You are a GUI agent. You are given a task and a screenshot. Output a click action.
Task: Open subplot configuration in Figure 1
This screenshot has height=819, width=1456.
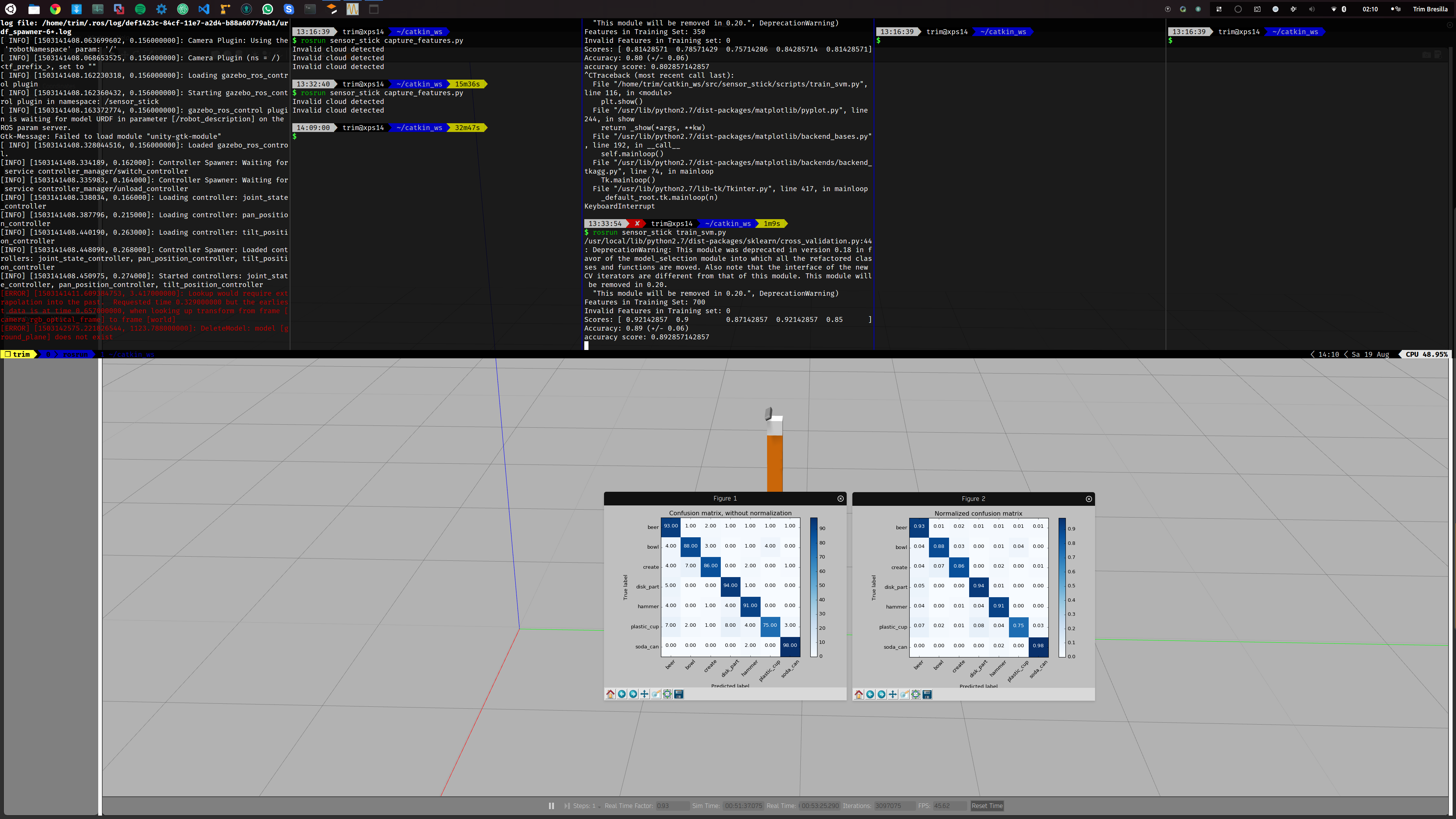[667, 694]
